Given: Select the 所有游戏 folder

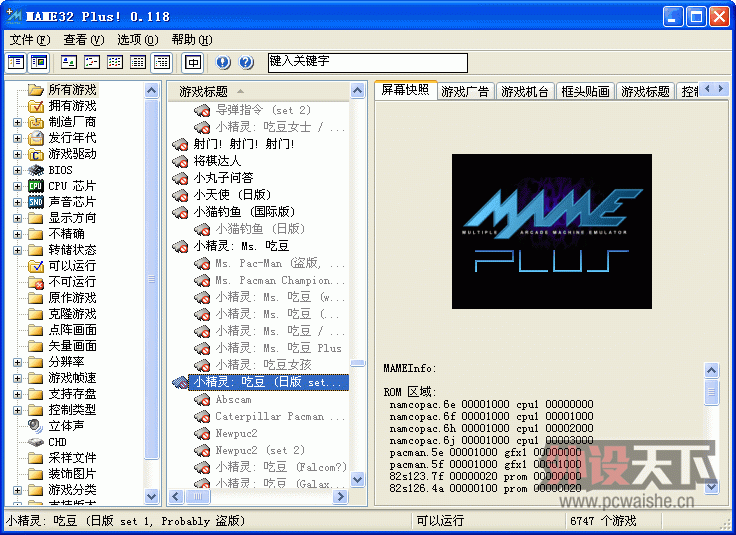Looking at the screenshot, I should point(72,90).
